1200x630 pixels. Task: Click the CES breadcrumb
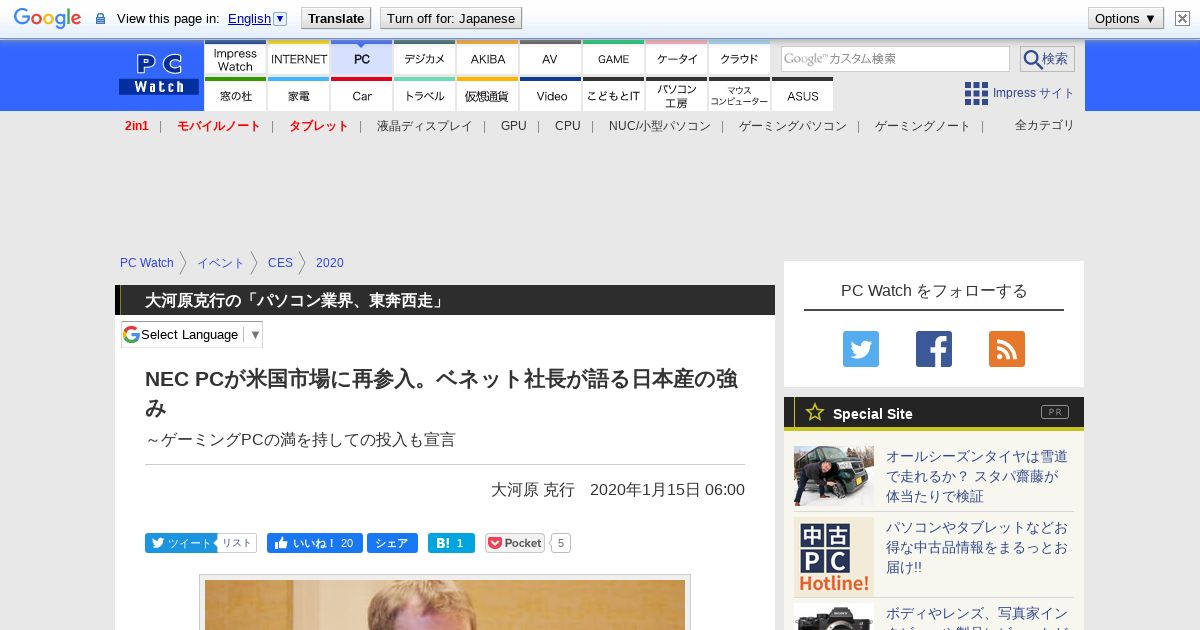point(281,263)
